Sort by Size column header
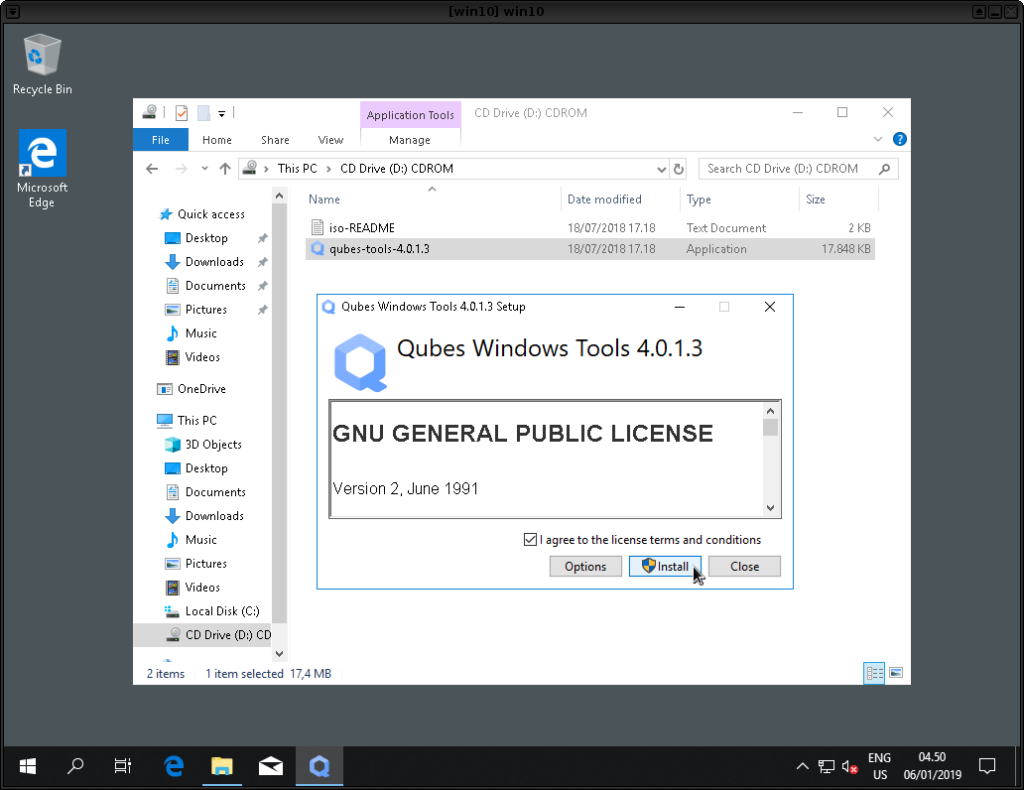1024x790 pixels. pyautogui.click(x=815, y=200)
